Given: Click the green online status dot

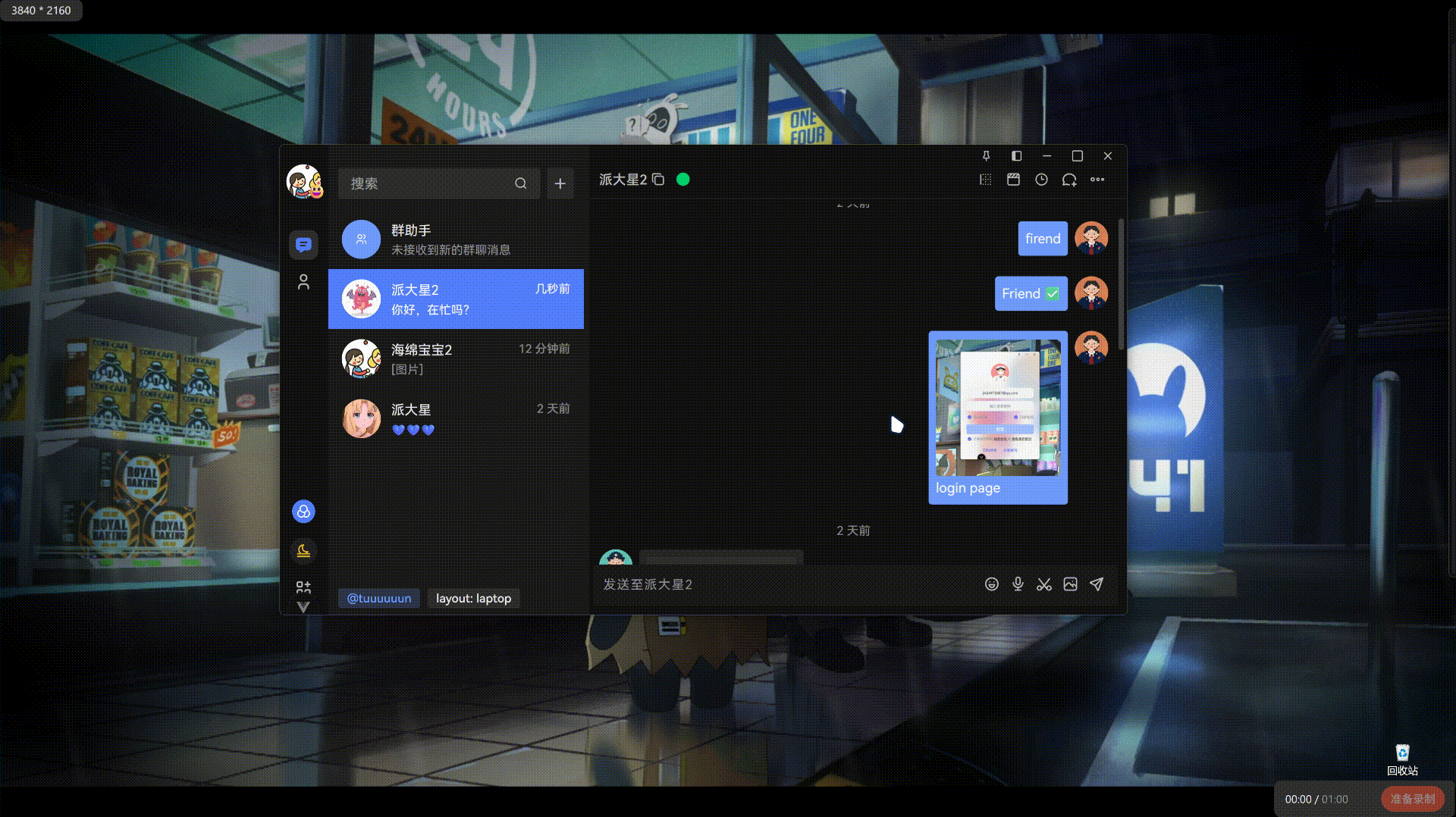Looking at the screenshot, I should [x=682, y=180].
